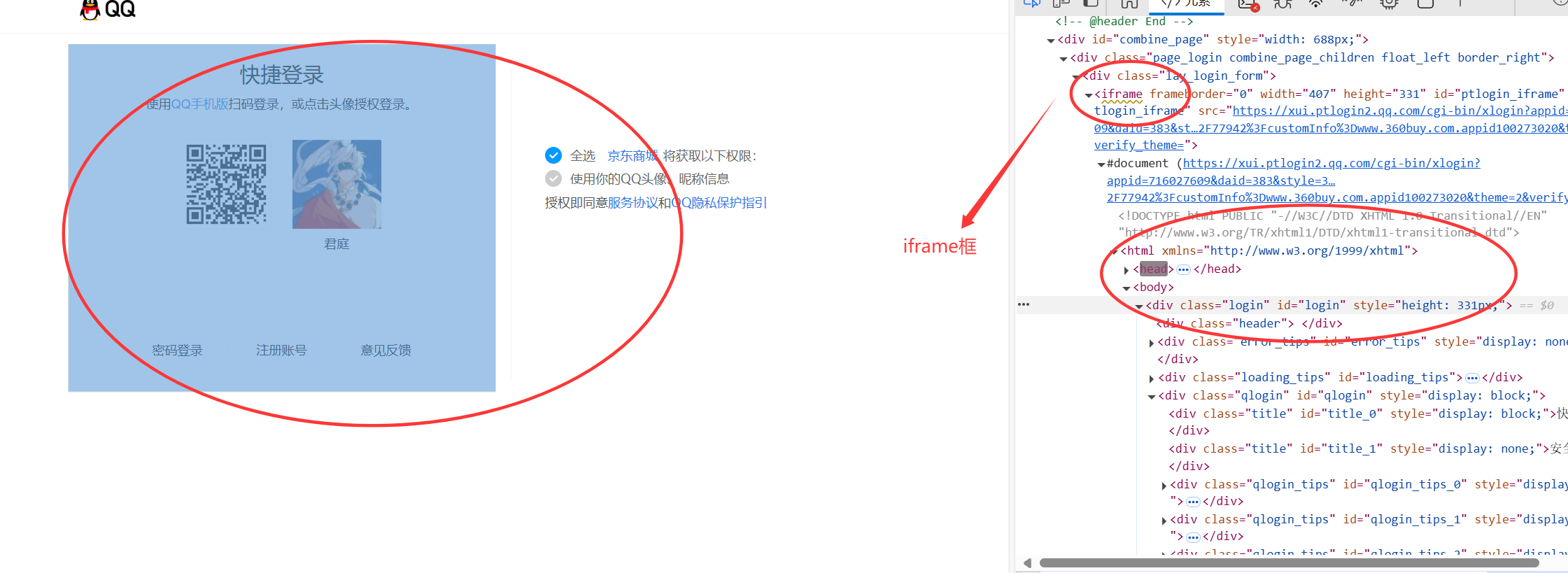Select the div class header line
Viewport: 1568px width, 573px height.
pyautogui.click(x=1250, y=323)
